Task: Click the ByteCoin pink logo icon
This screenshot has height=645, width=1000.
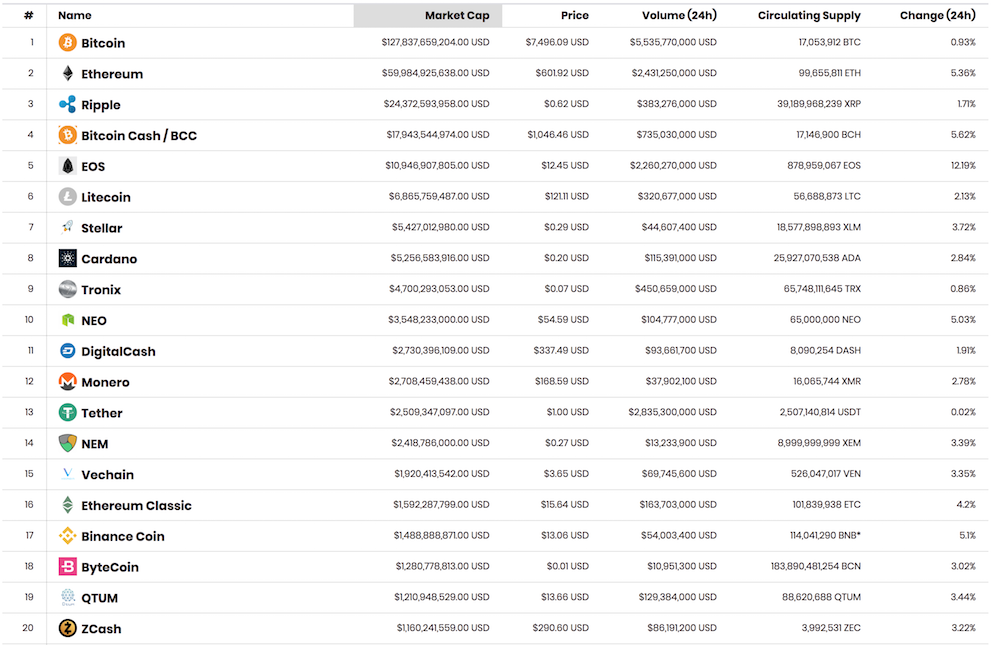Action: pos(68,566)
